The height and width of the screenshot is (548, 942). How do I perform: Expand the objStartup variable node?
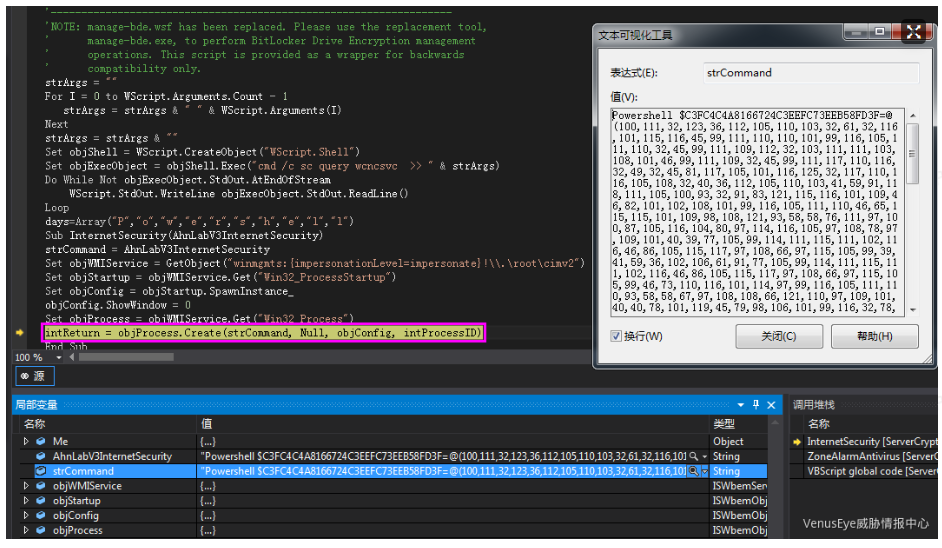pyautogui.click(x=26, y=501)
